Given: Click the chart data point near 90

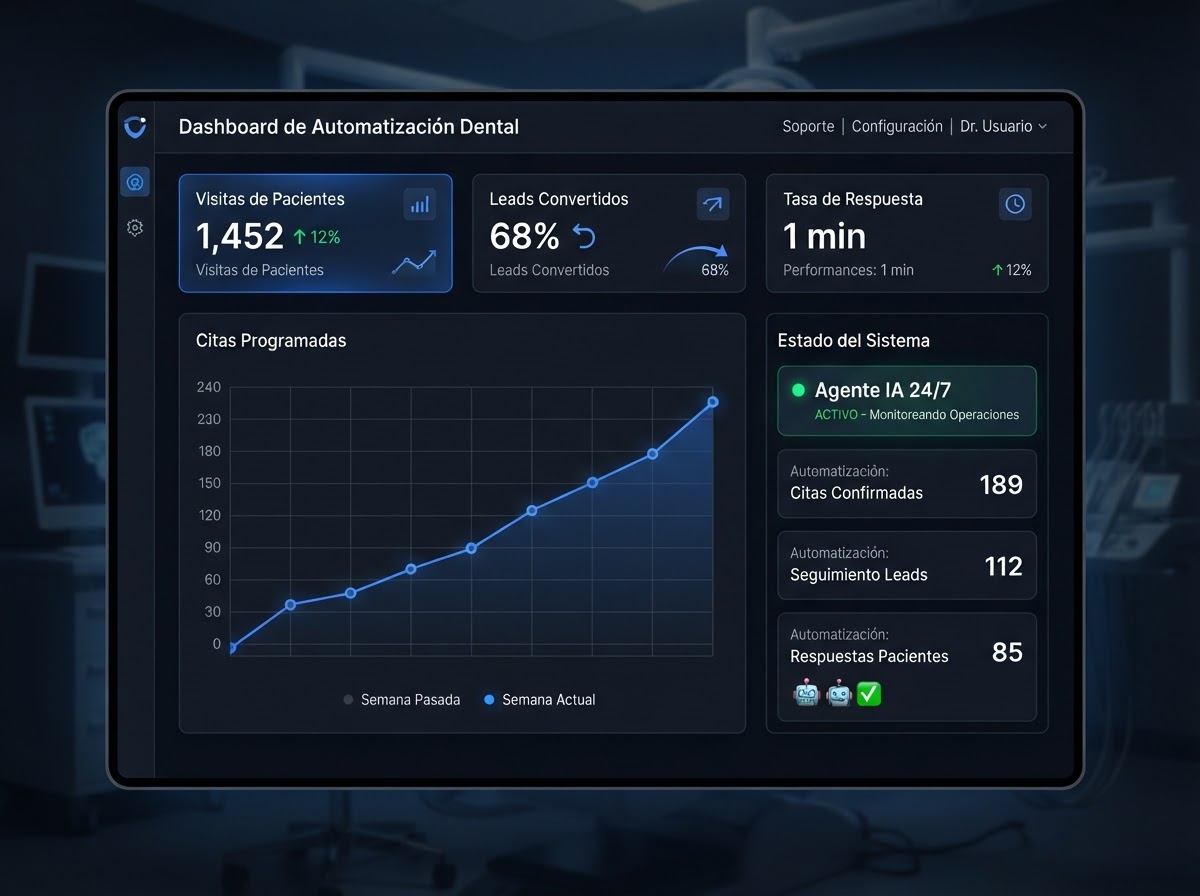Looking at the screenshot, I should [471, 548].
